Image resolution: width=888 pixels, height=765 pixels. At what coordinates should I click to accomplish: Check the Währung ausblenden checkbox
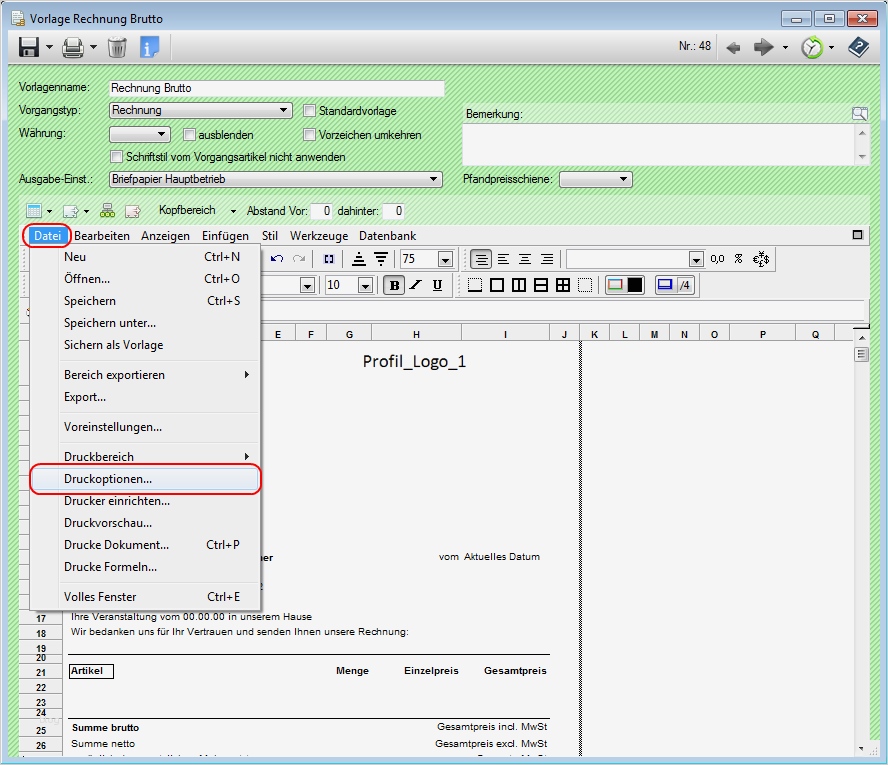(x=190, y=134)
